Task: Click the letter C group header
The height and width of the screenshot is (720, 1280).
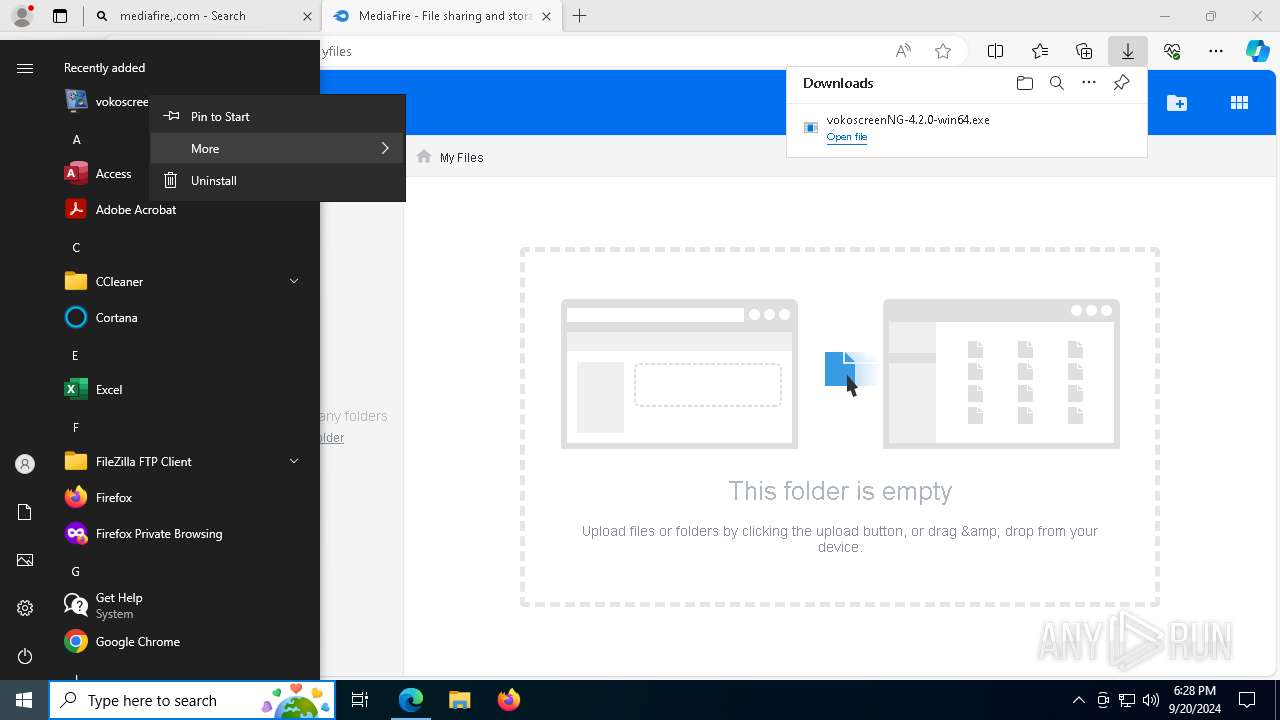Action: [x=76, y=248]
